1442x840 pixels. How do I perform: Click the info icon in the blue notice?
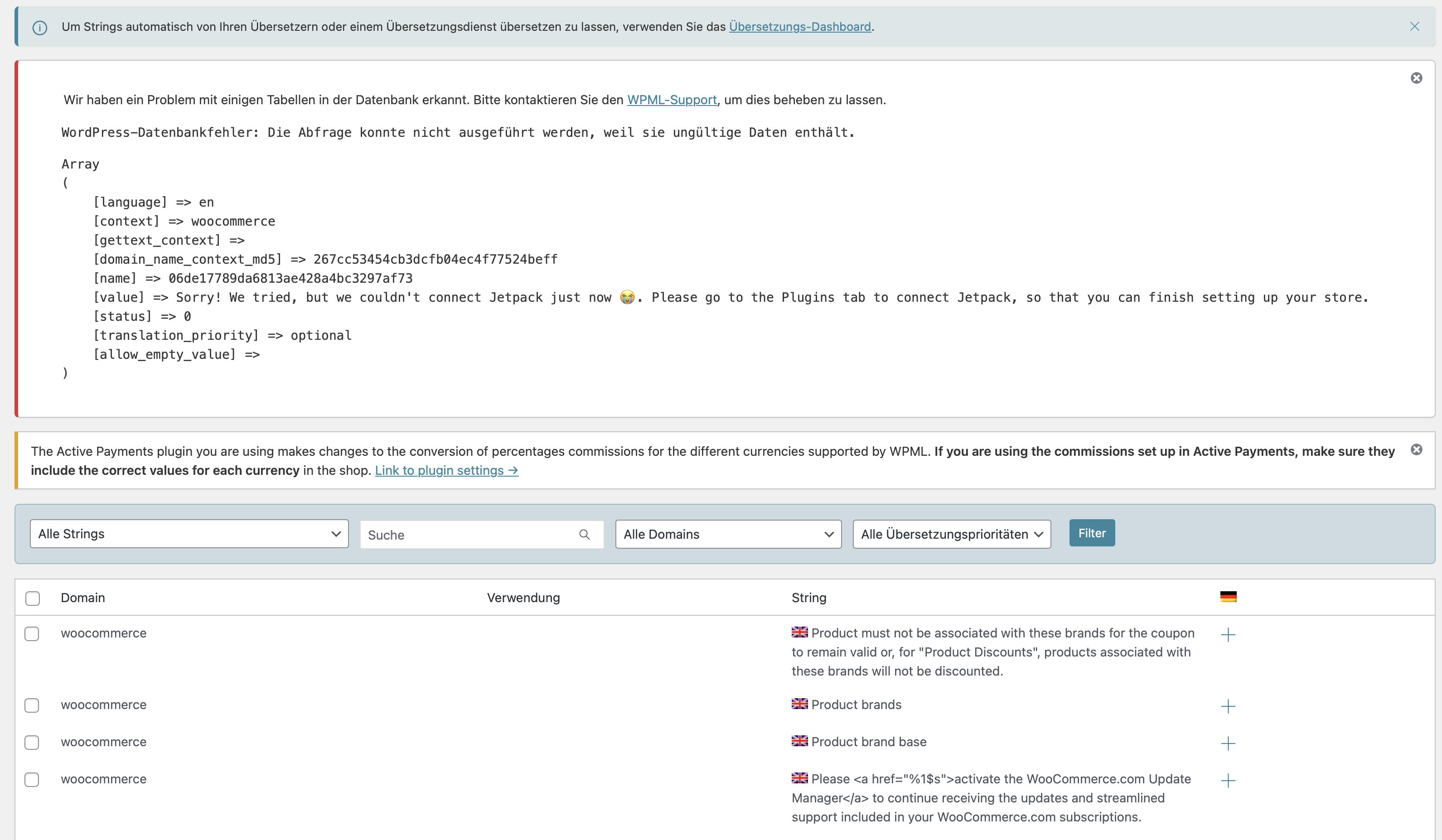click(40, 28)
